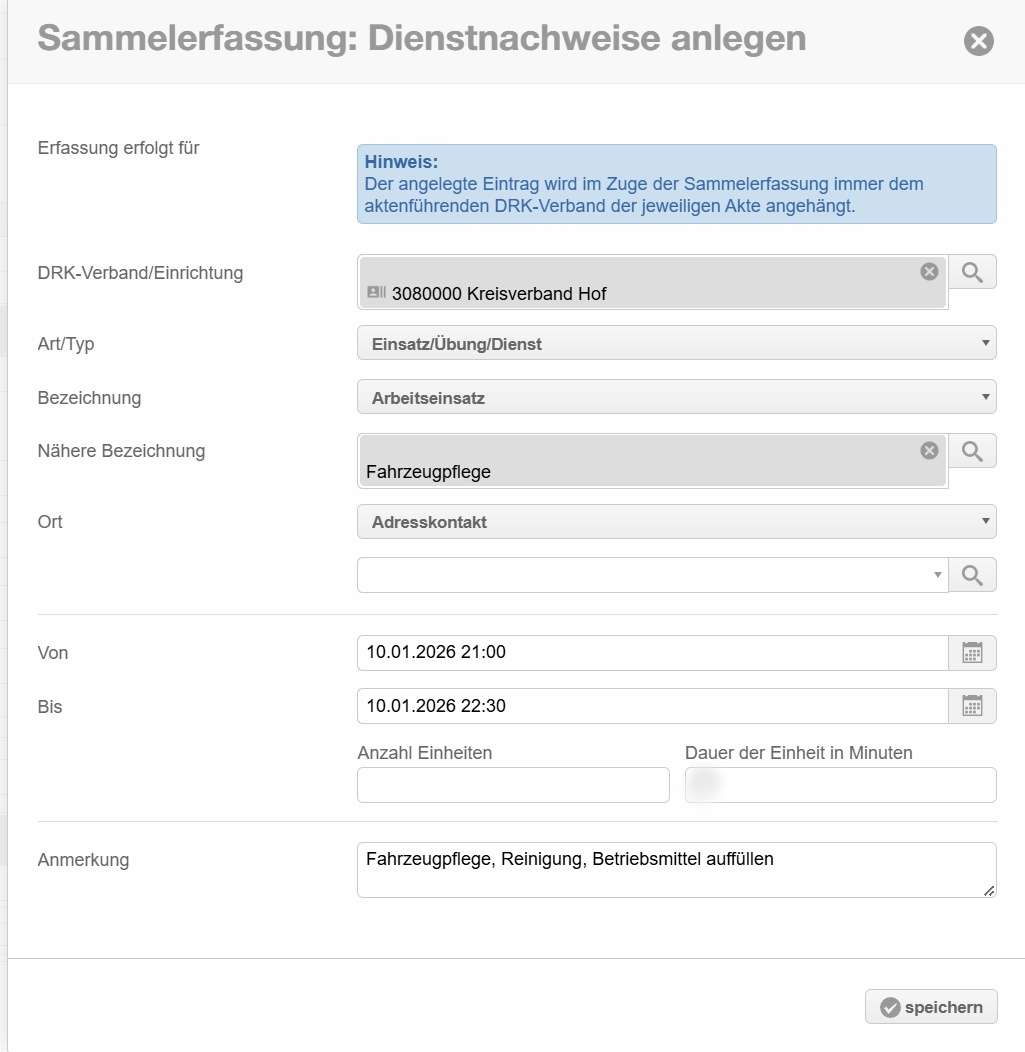
Task: Open search for Nähere Bezeichnung
Action: [x=972, y=450]
